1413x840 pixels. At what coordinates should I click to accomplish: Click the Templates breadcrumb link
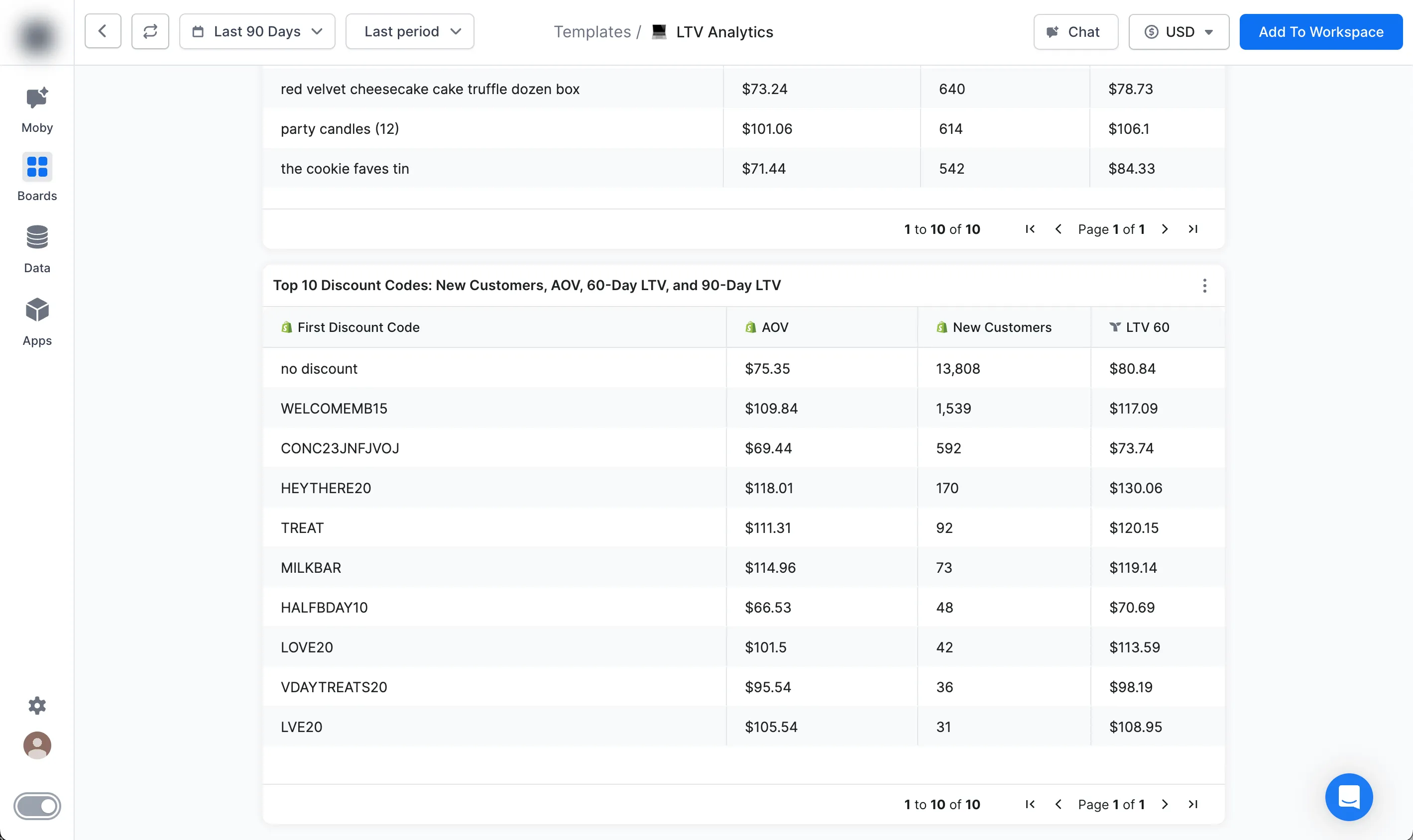point(592,32)
